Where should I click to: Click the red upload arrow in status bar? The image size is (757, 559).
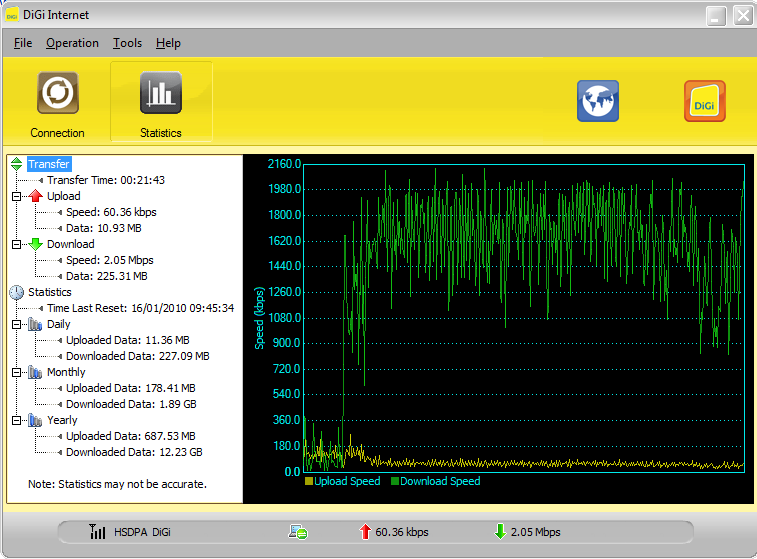(x=365, y=532)
